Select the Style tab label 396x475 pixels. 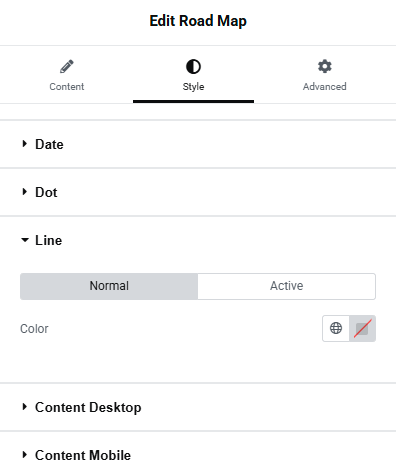tap(193, 87)
